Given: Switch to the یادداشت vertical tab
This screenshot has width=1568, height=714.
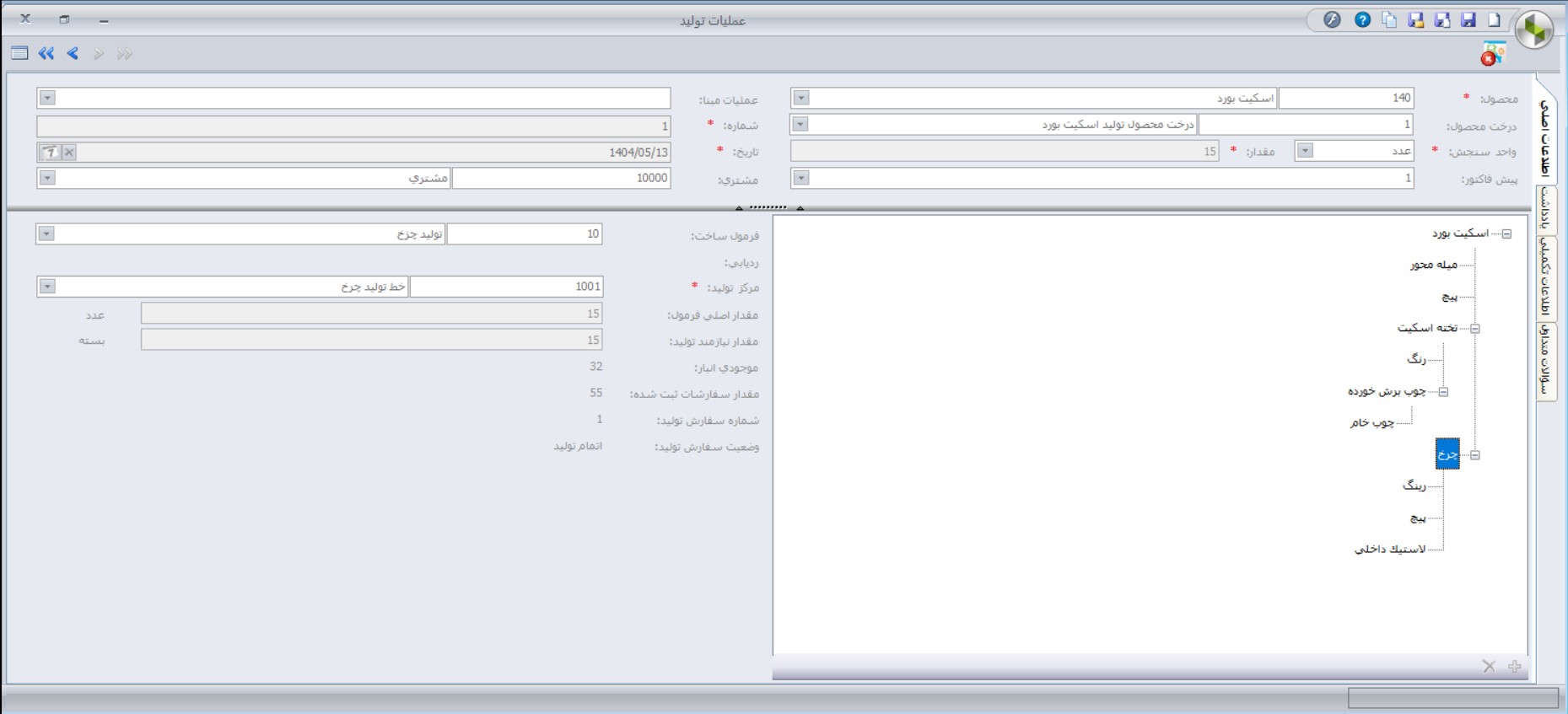Looking at the screenshot, I should tap(1546, 208).
